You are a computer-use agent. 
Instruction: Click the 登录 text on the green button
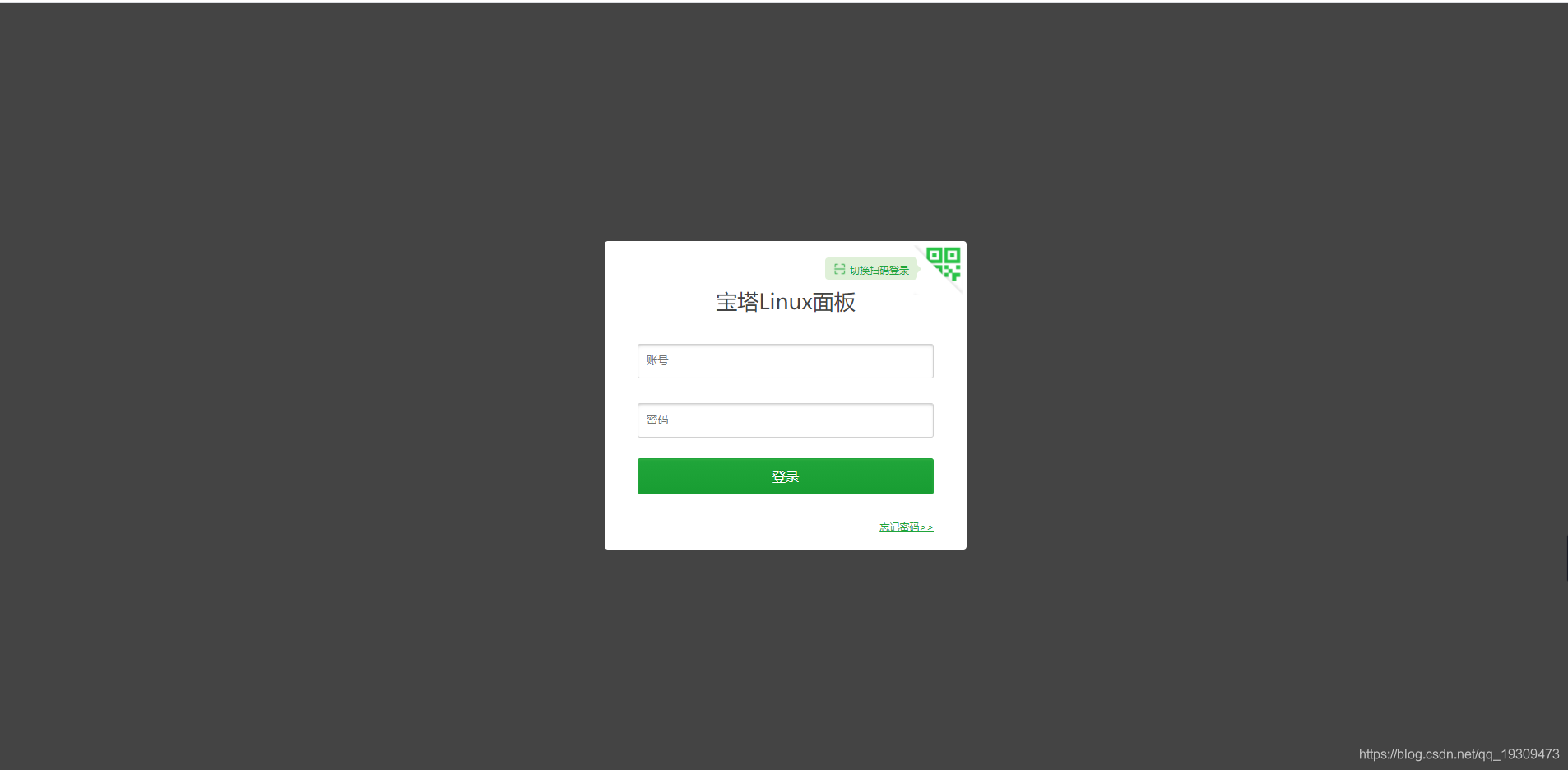click(x=786, y=477)
